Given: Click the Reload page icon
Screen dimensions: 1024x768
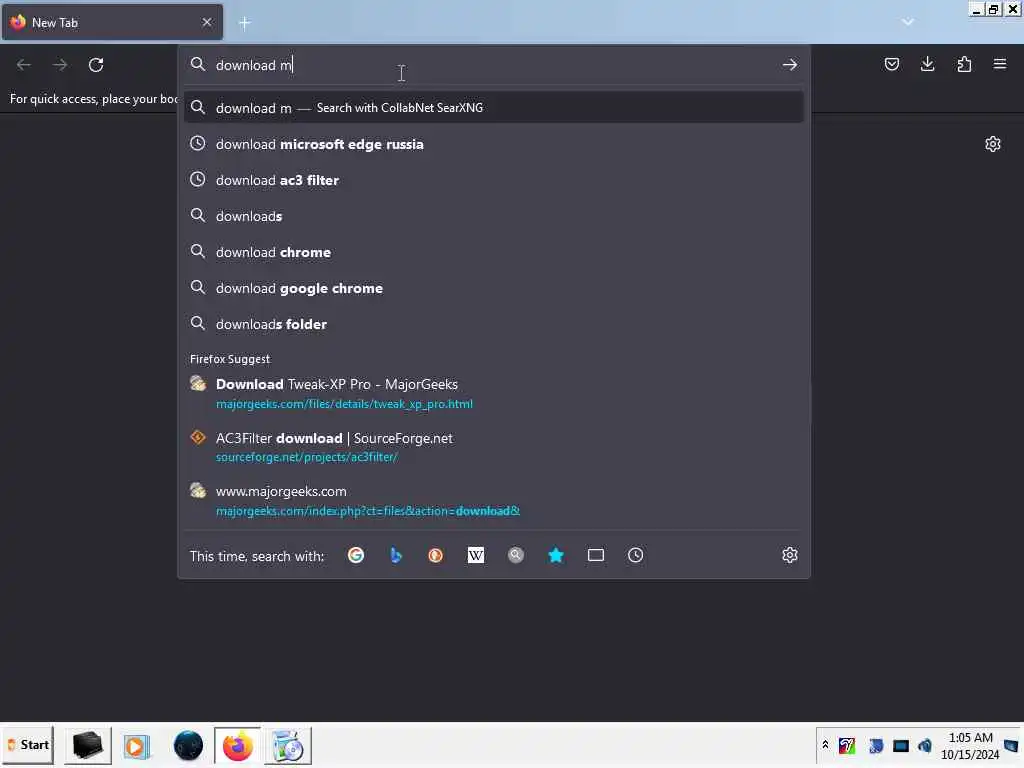Looking at the screenshot, I should pos(96,65).
